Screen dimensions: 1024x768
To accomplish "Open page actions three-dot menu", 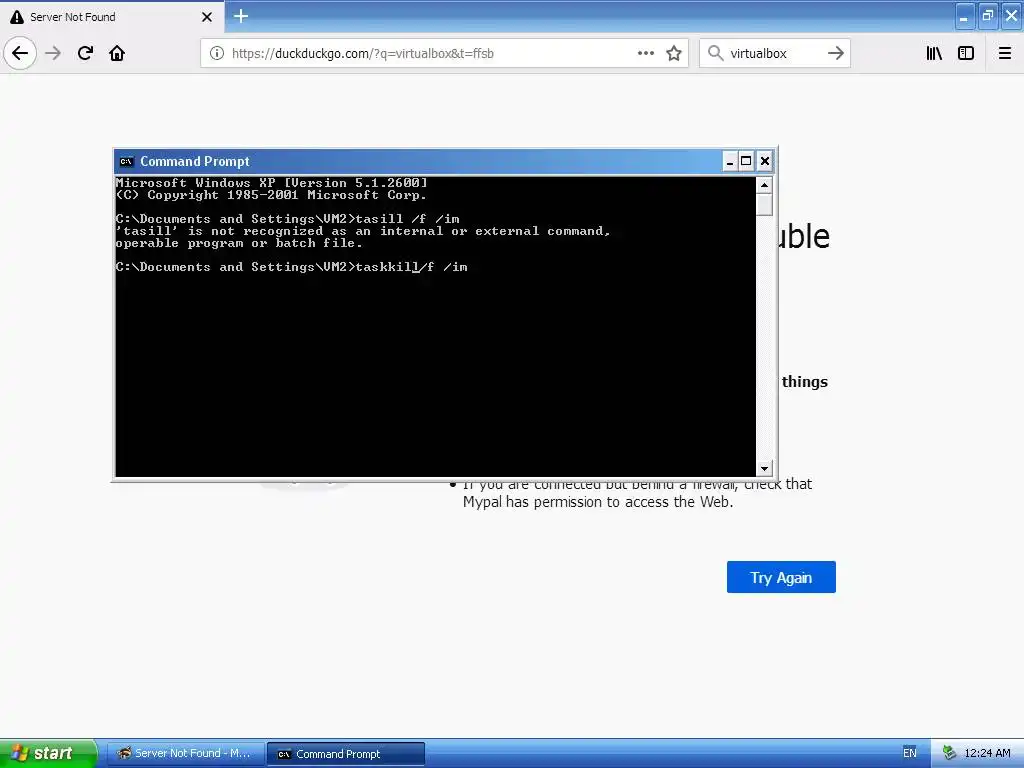I will 646,53.
